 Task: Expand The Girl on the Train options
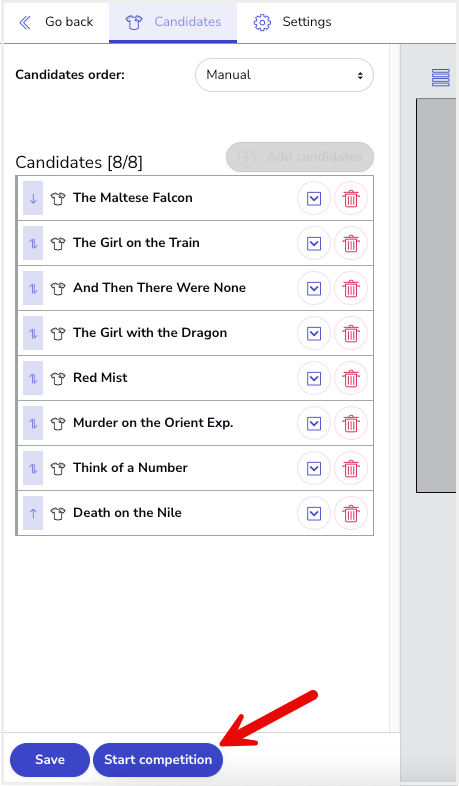314,243
